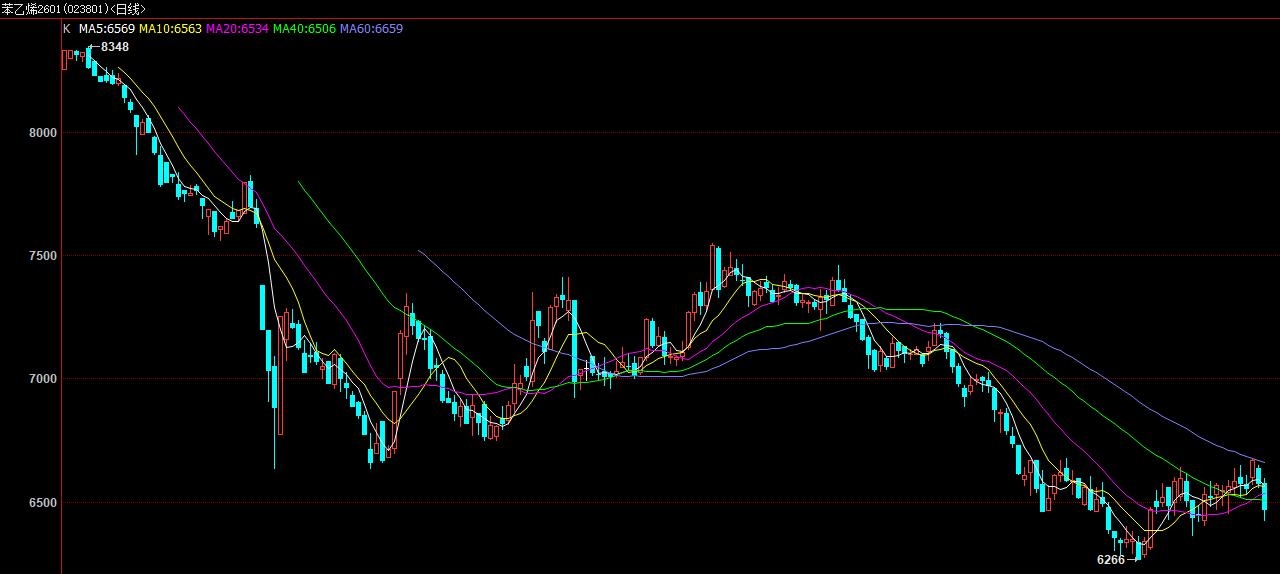Click the candle at the 8348 high
Image resolution: width=1280 pixels, height=574 pixels.
tap(89, 57)
